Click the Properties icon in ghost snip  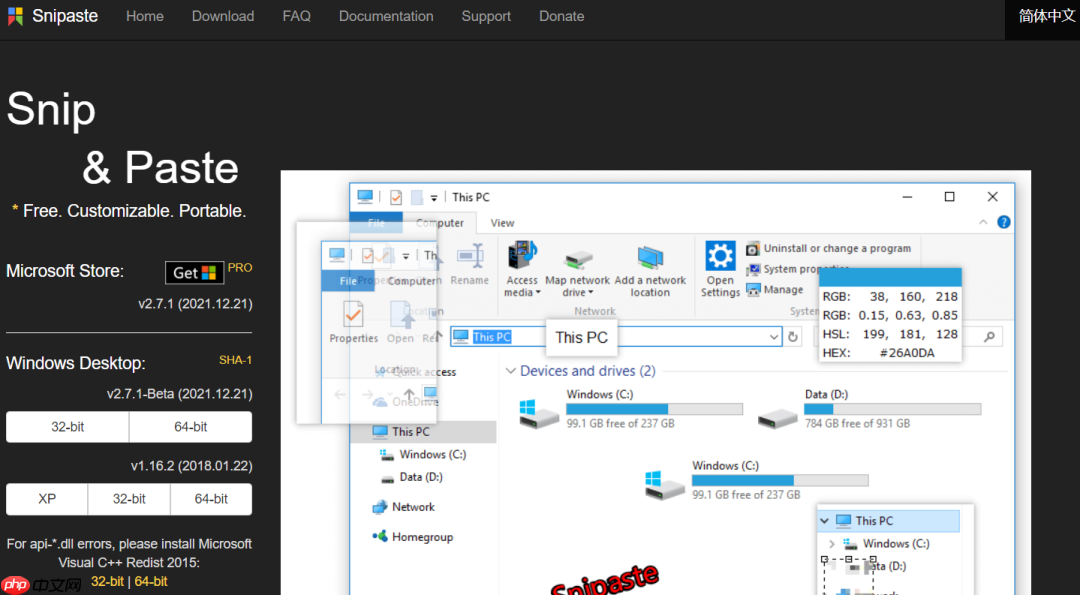click(x=353, y=315)
